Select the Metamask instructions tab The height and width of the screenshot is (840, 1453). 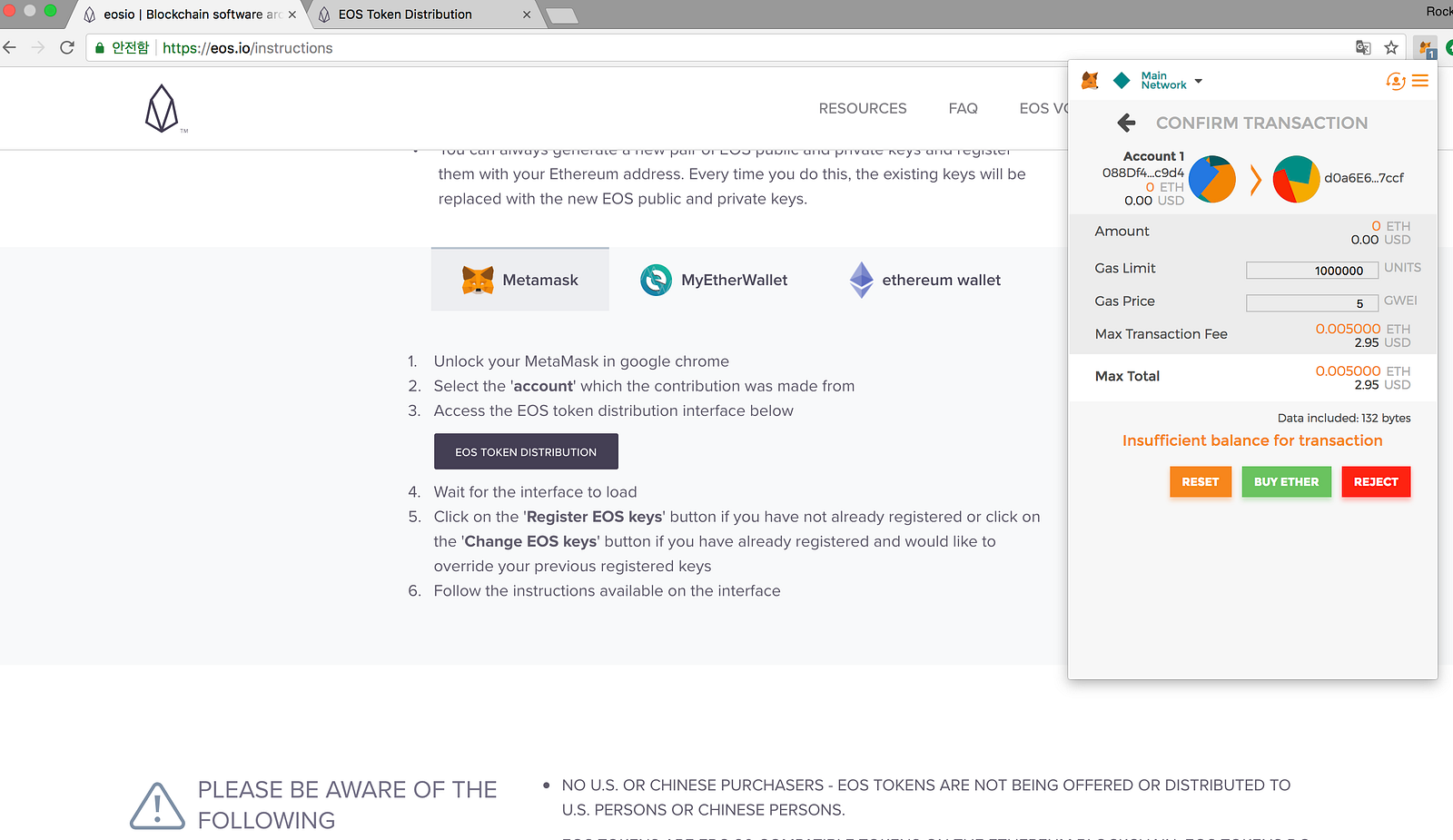tap(520, 280)
